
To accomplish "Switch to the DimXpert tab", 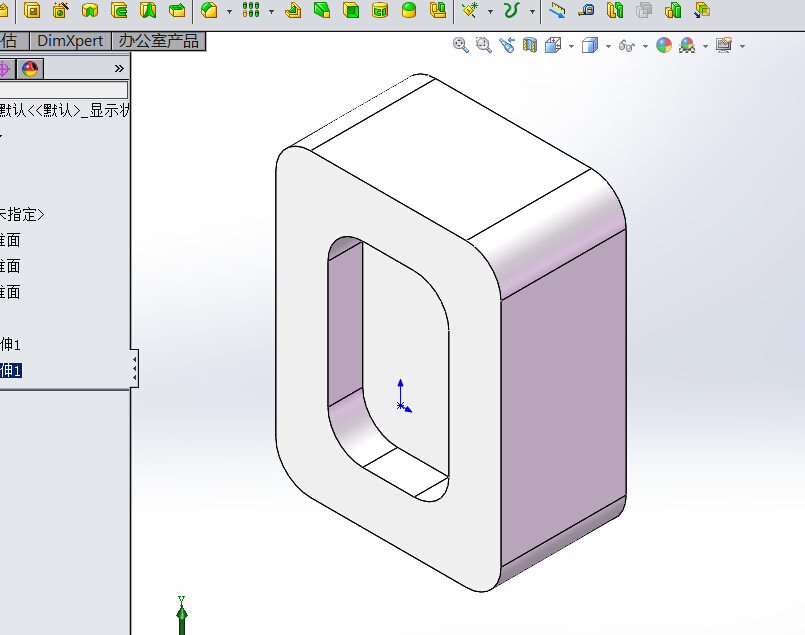I will point(70,41).
